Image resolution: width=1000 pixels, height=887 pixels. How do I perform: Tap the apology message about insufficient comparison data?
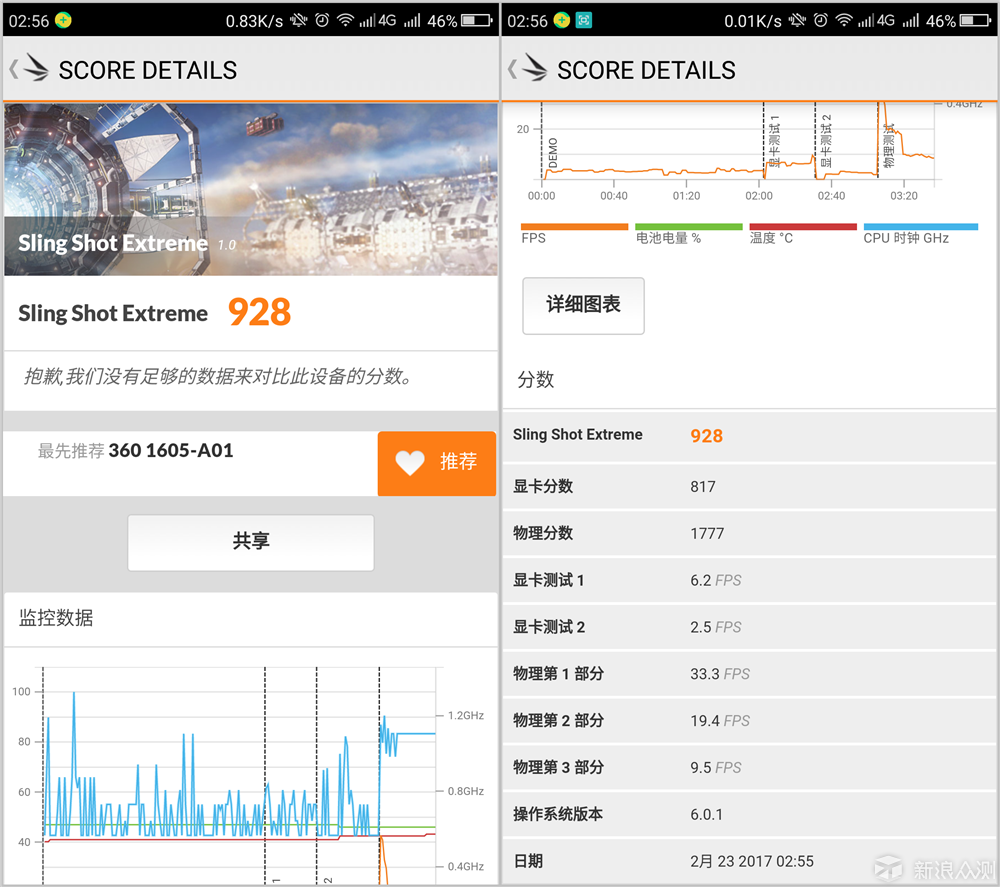[217, 377]
